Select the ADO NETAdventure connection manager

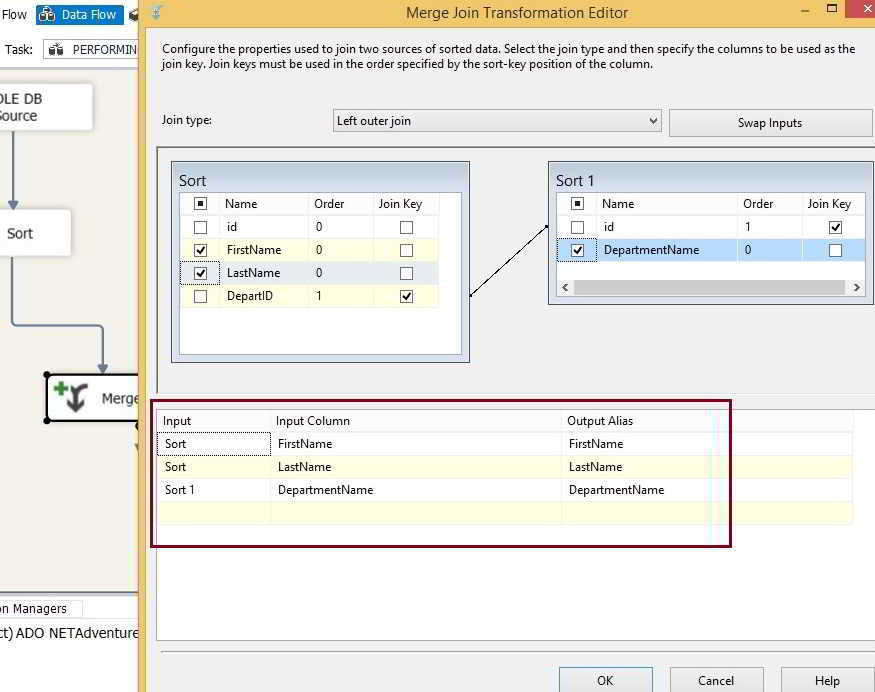click(x=68, y=633)
